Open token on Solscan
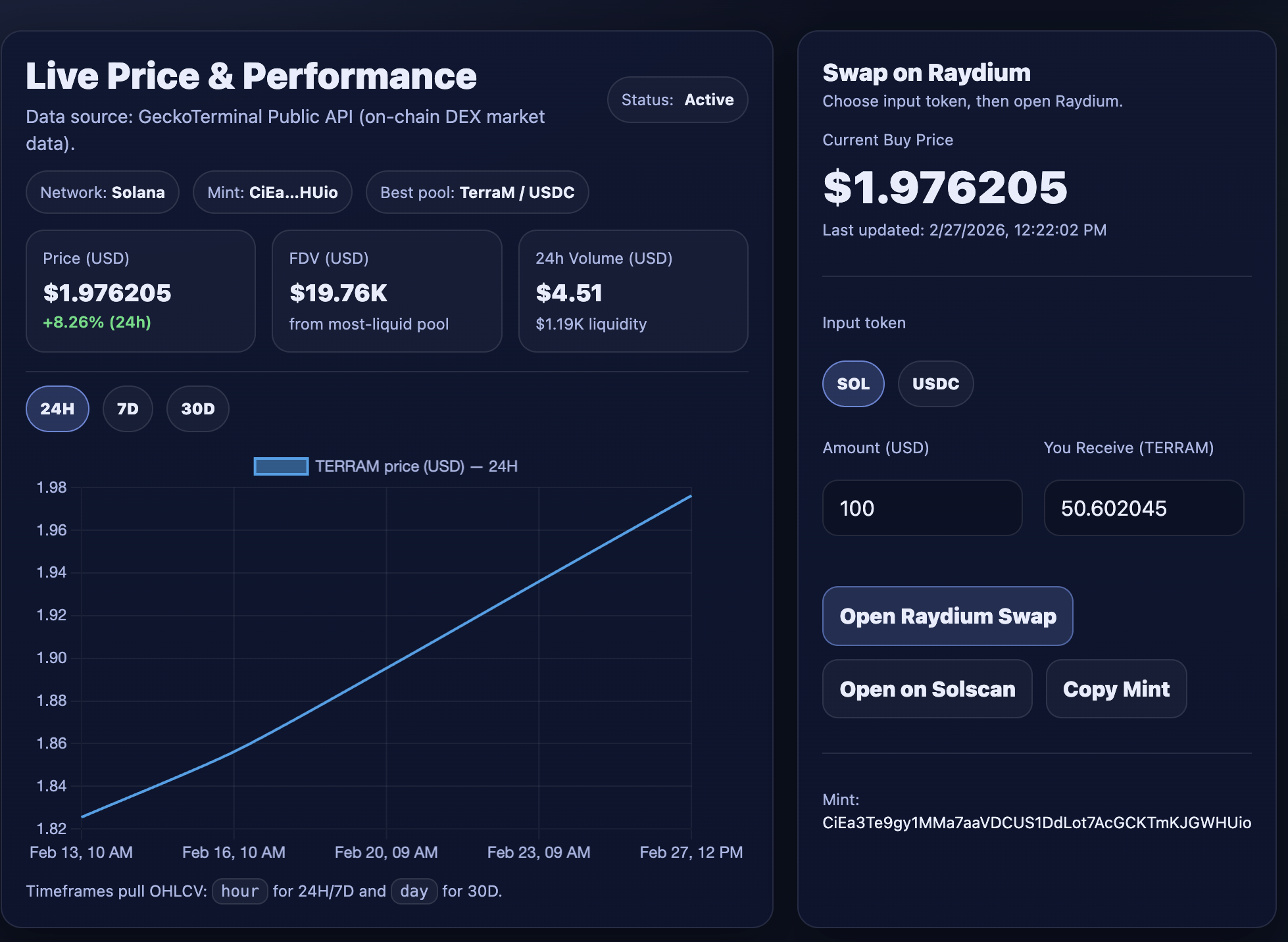This screenshot has width=1288, height=942. [927, 689]
